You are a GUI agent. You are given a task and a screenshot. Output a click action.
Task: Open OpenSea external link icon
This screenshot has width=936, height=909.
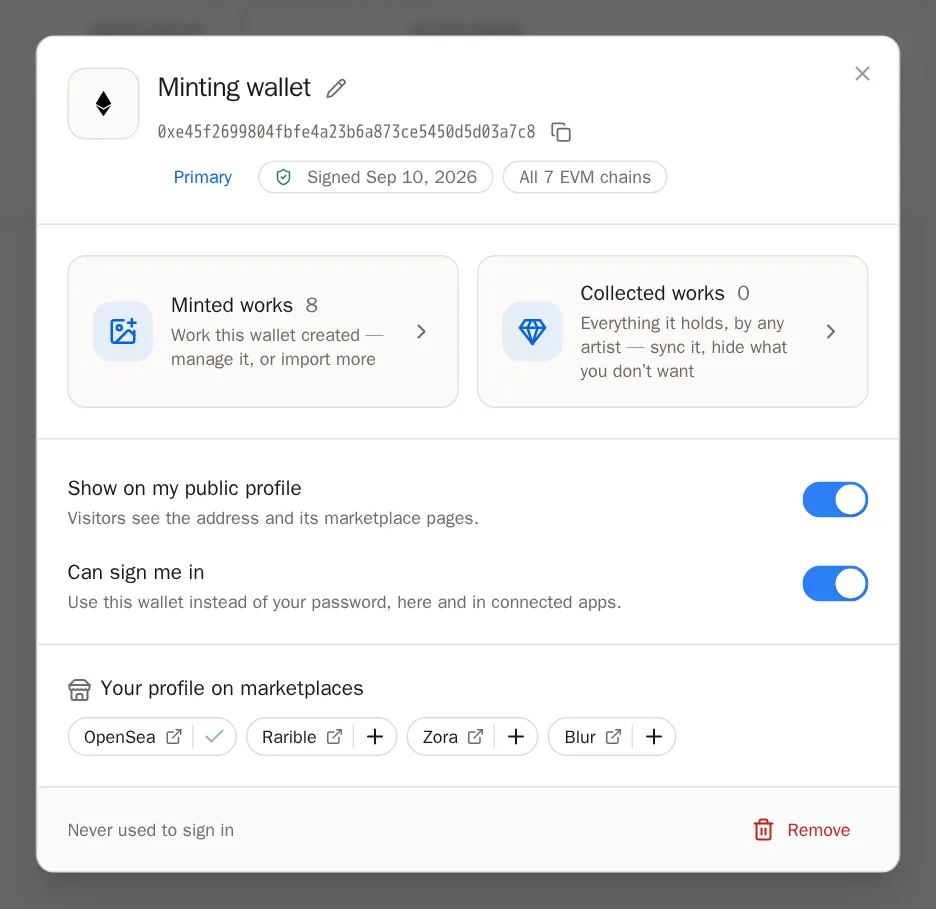(x=174, y=737)
